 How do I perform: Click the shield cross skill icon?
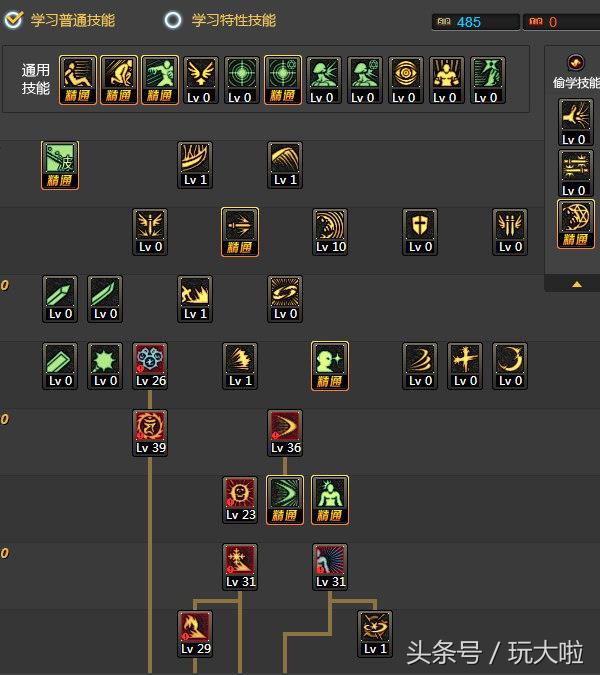coord(420,232)
